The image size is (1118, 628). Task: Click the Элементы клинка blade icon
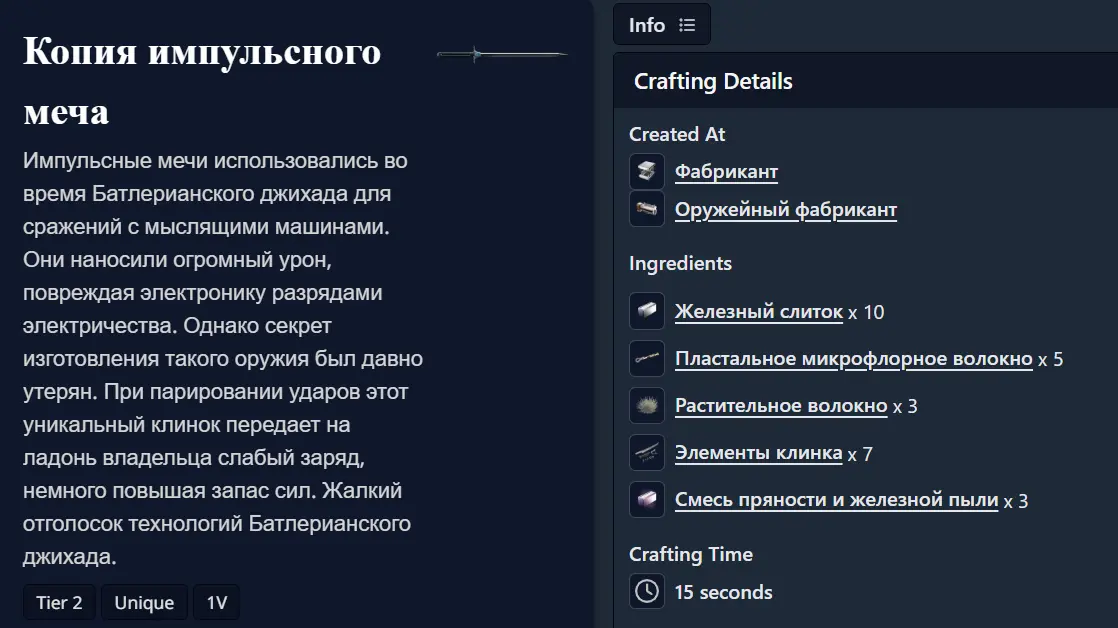(x=647, y=452)
